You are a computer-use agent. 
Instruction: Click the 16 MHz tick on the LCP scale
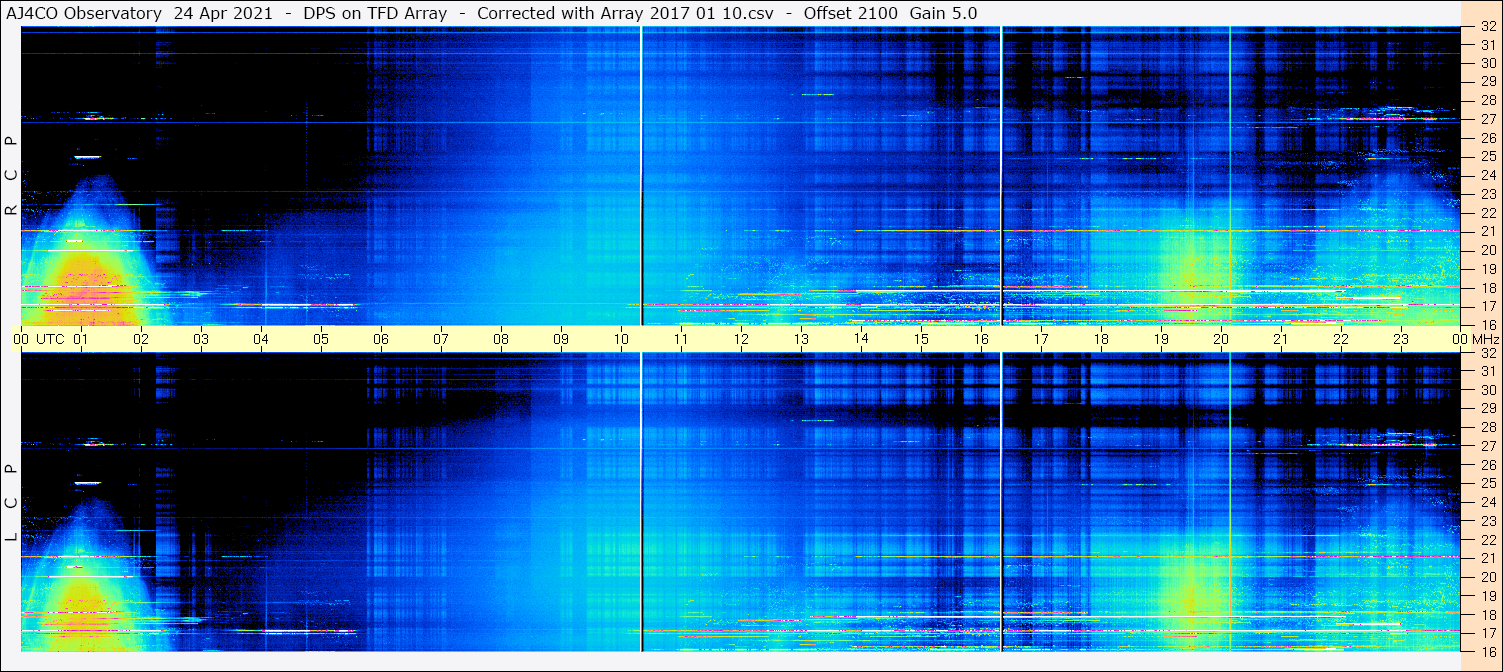pos(1487,651)
